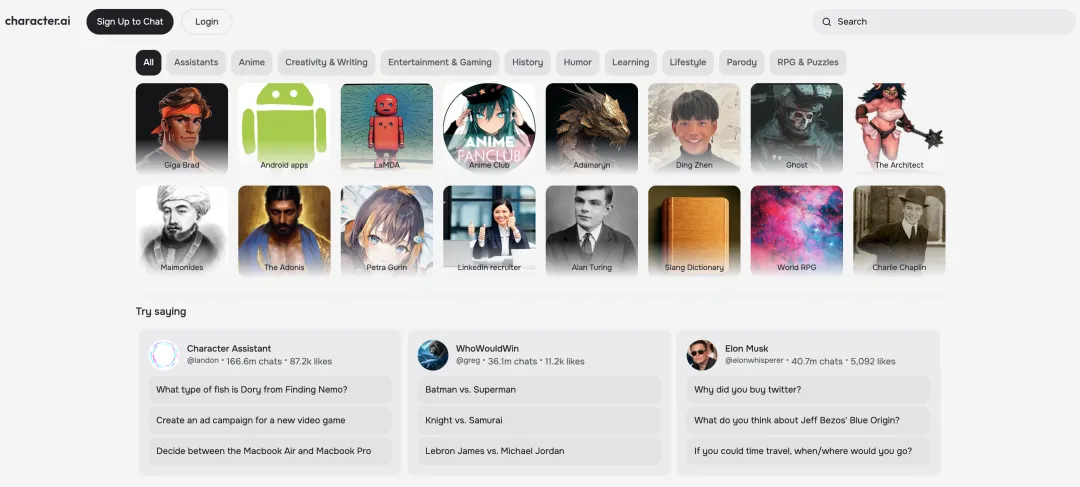
Task: Select the Creativity & Writing category
Action: pyautogui.click(x=326, y=62)
